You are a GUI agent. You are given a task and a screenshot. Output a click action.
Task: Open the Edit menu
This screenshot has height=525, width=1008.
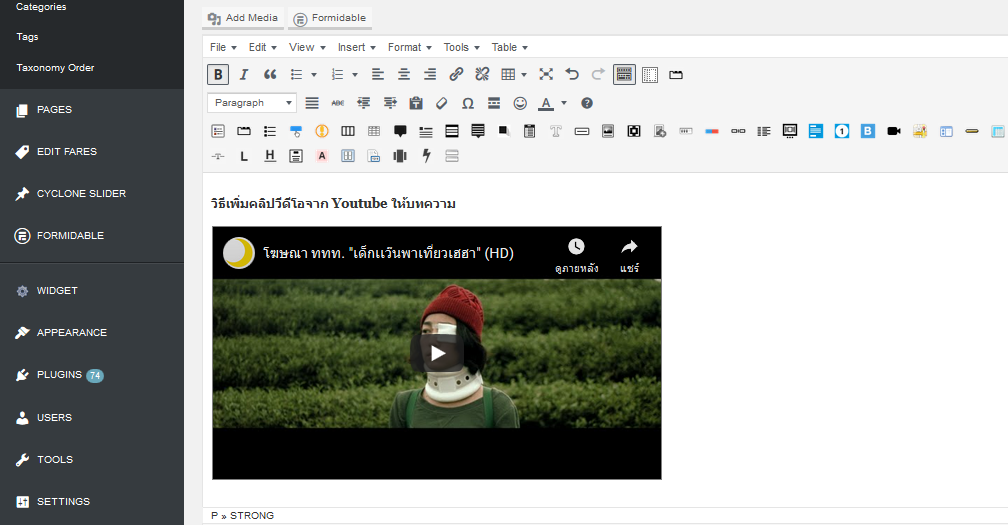pos(262,47)
